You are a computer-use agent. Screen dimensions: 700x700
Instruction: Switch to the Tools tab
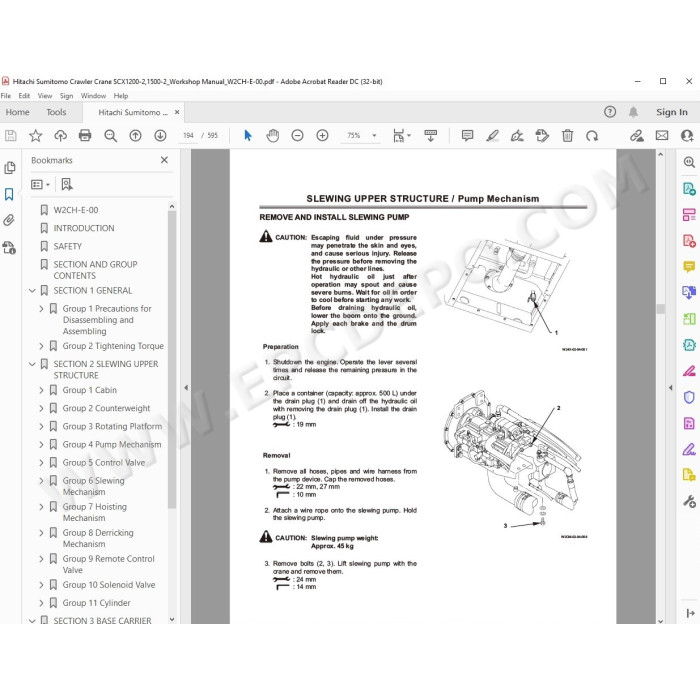point(56,112)
